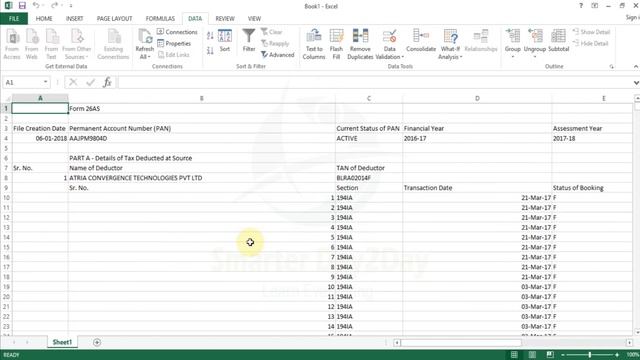
Task: Click the Connections button
Action: pyautogui.click(x=177, y=32)
